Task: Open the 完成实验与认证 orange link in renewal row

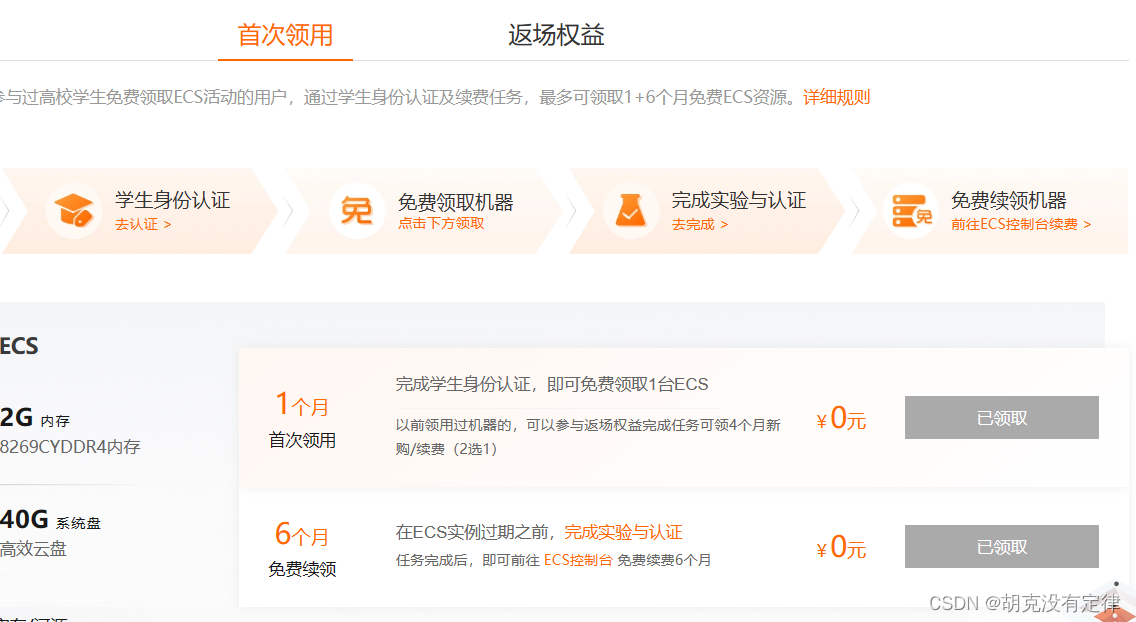Action: point(623,532)
